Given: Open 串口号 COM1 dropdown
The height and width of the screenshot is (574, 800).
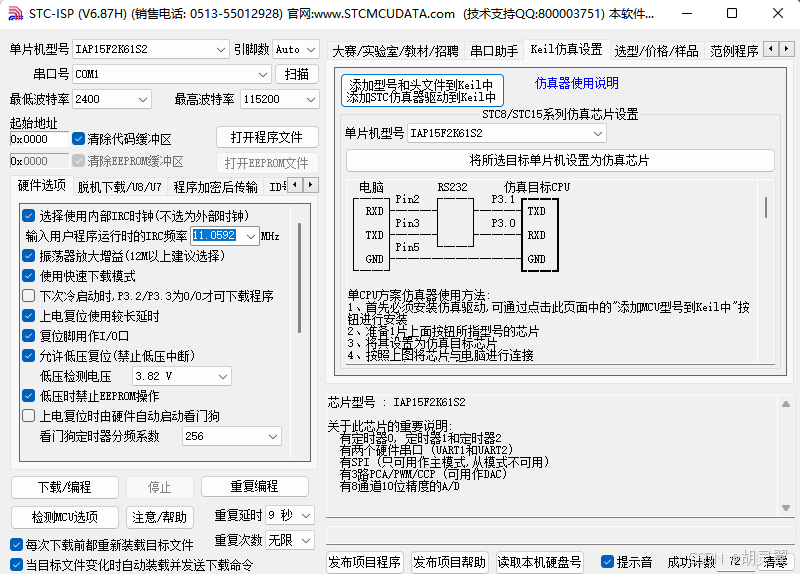Looking at the screenshot, I should (x=171, y=74).
